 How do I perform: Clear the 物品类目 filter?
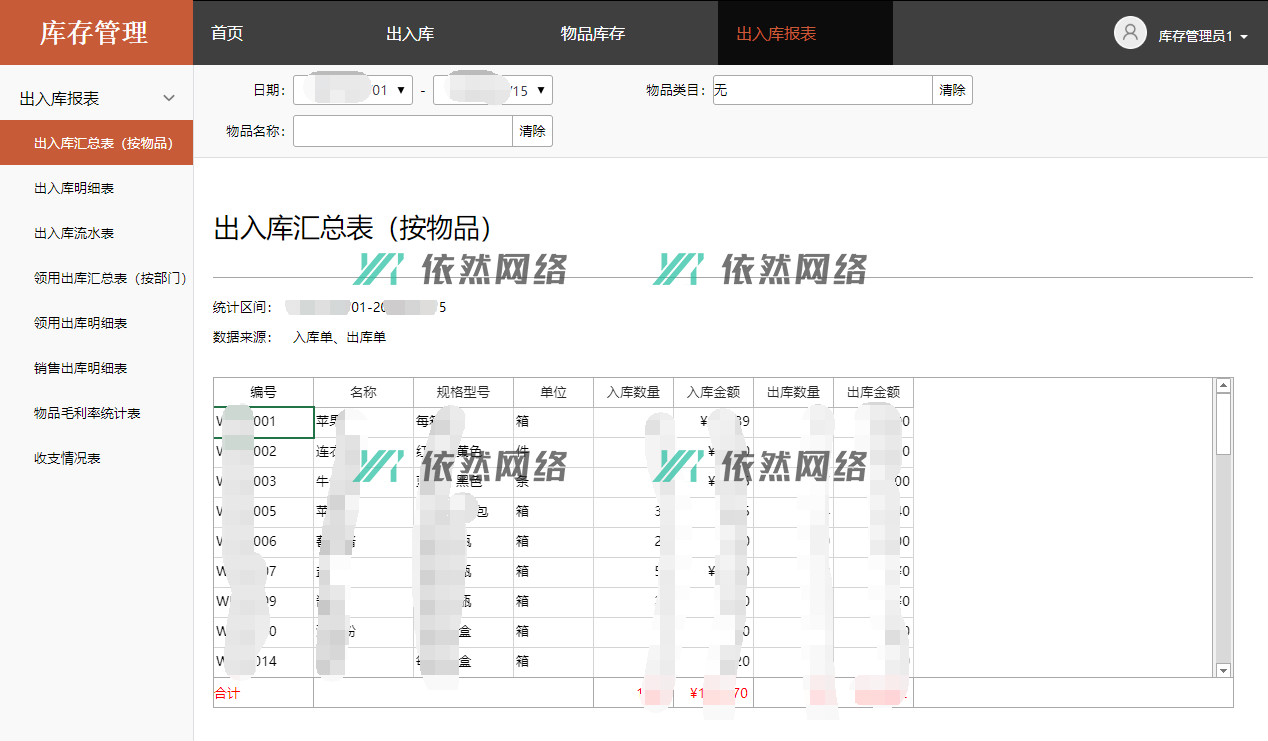pos(952,90)
